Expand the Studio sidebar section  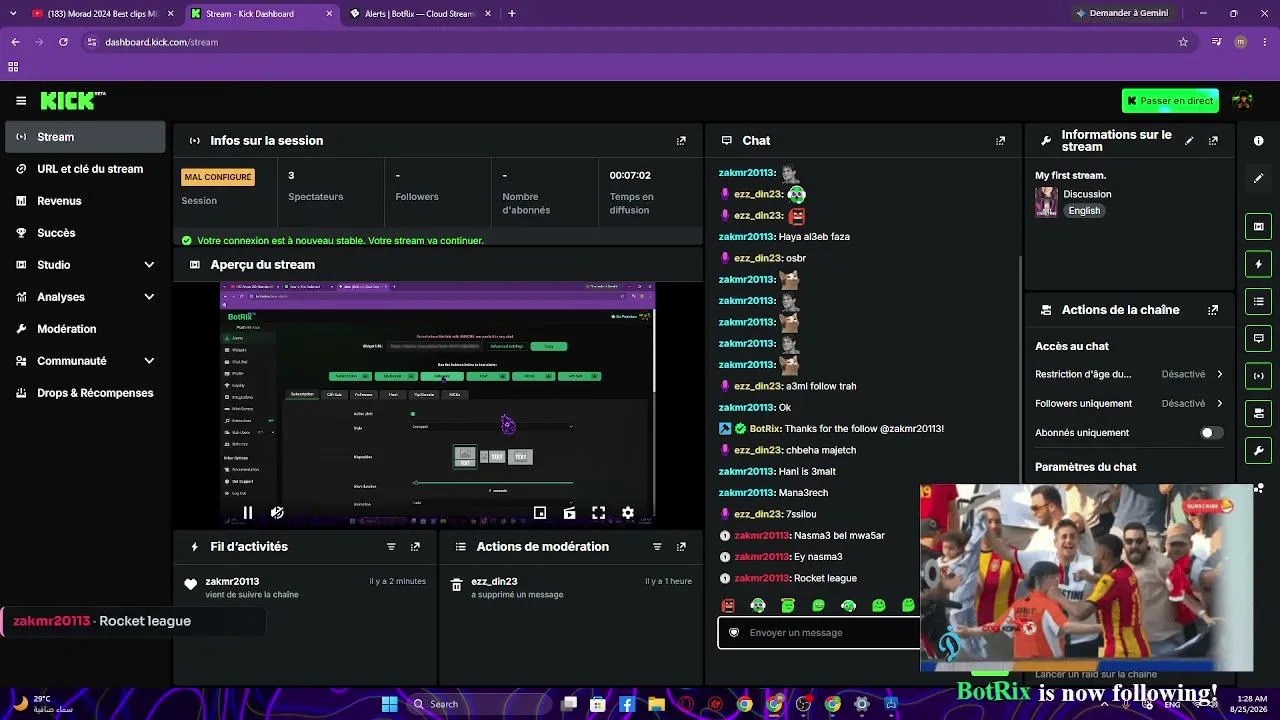point(149,265)
